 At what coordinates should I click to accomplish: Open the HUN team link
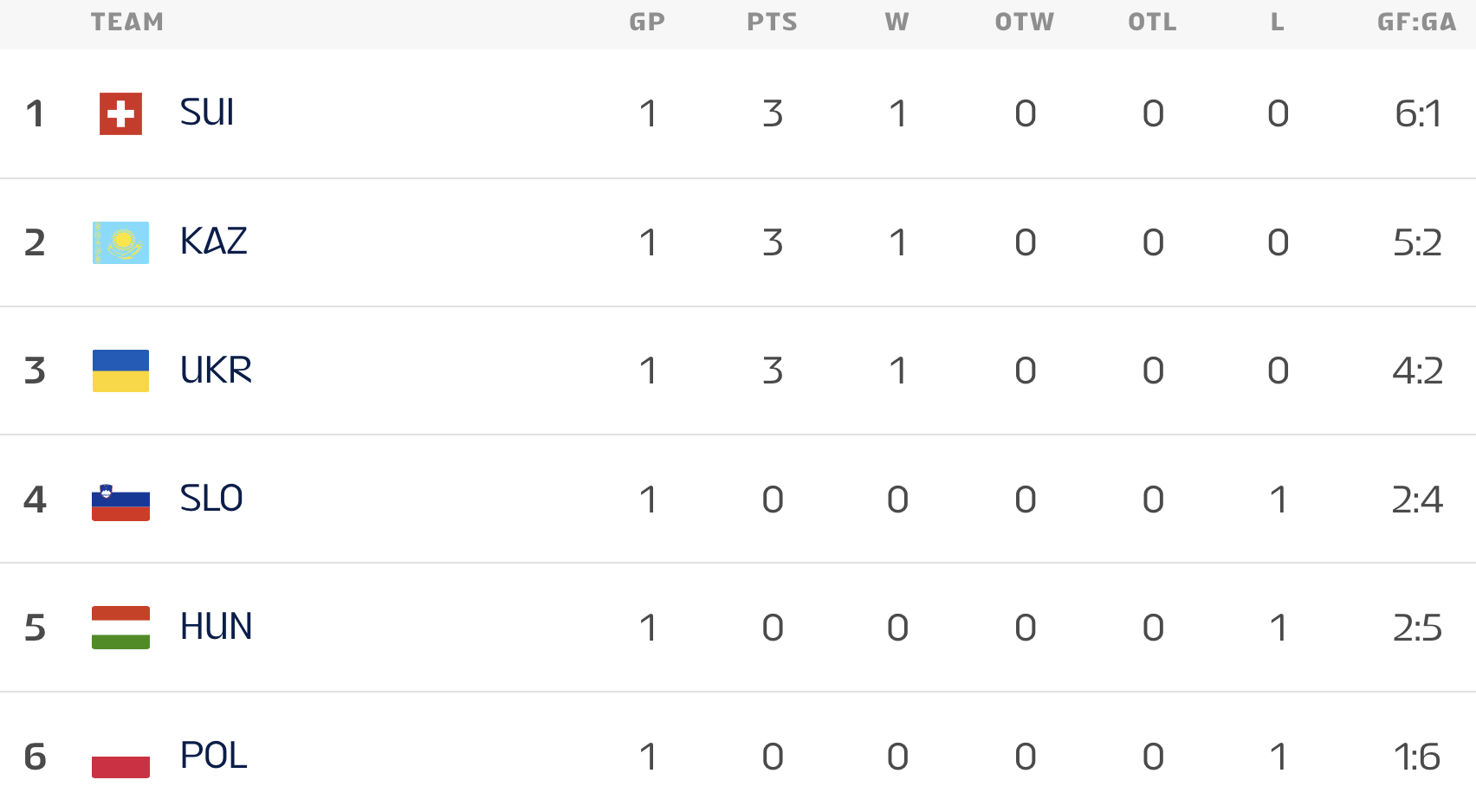pos(216,627)
